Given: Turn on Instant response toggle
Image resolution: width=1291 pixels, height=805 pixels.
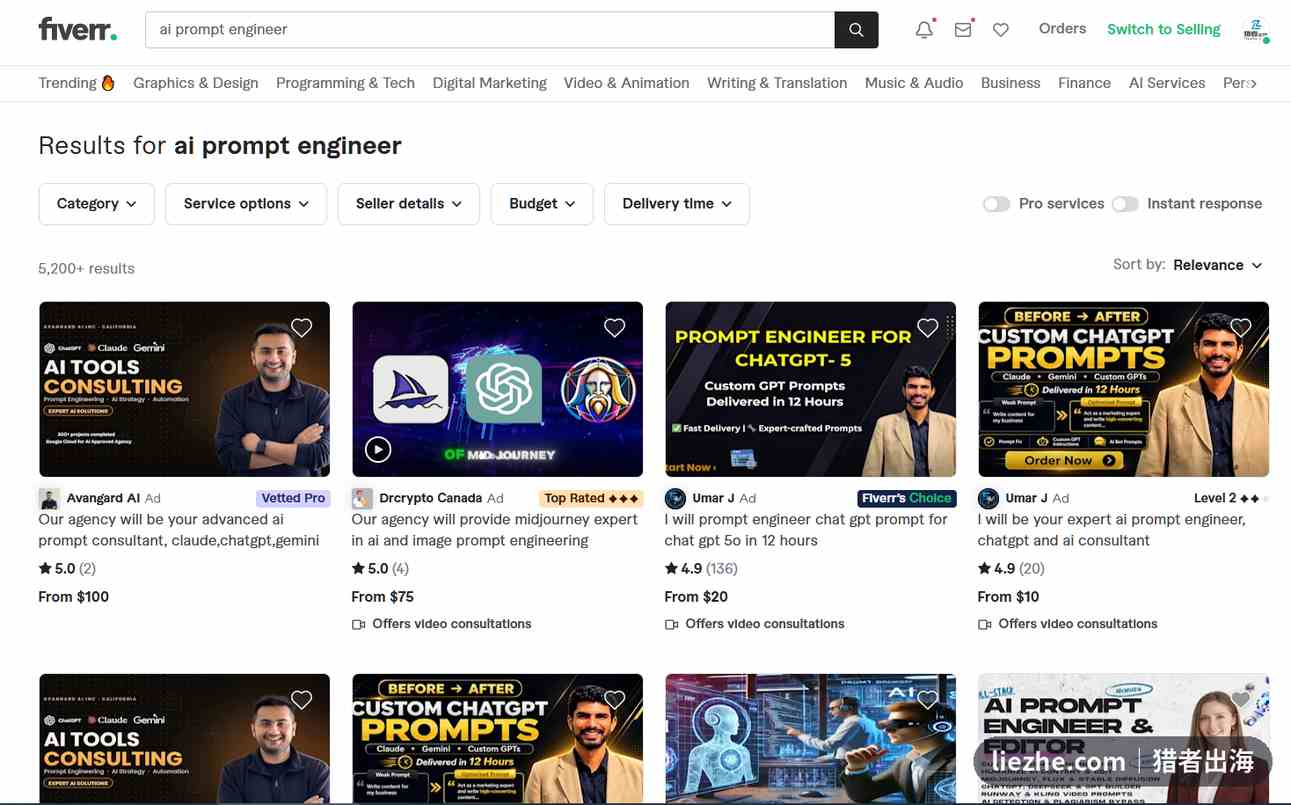Looking at the screenshot, I should click(x=1125, y=204).
